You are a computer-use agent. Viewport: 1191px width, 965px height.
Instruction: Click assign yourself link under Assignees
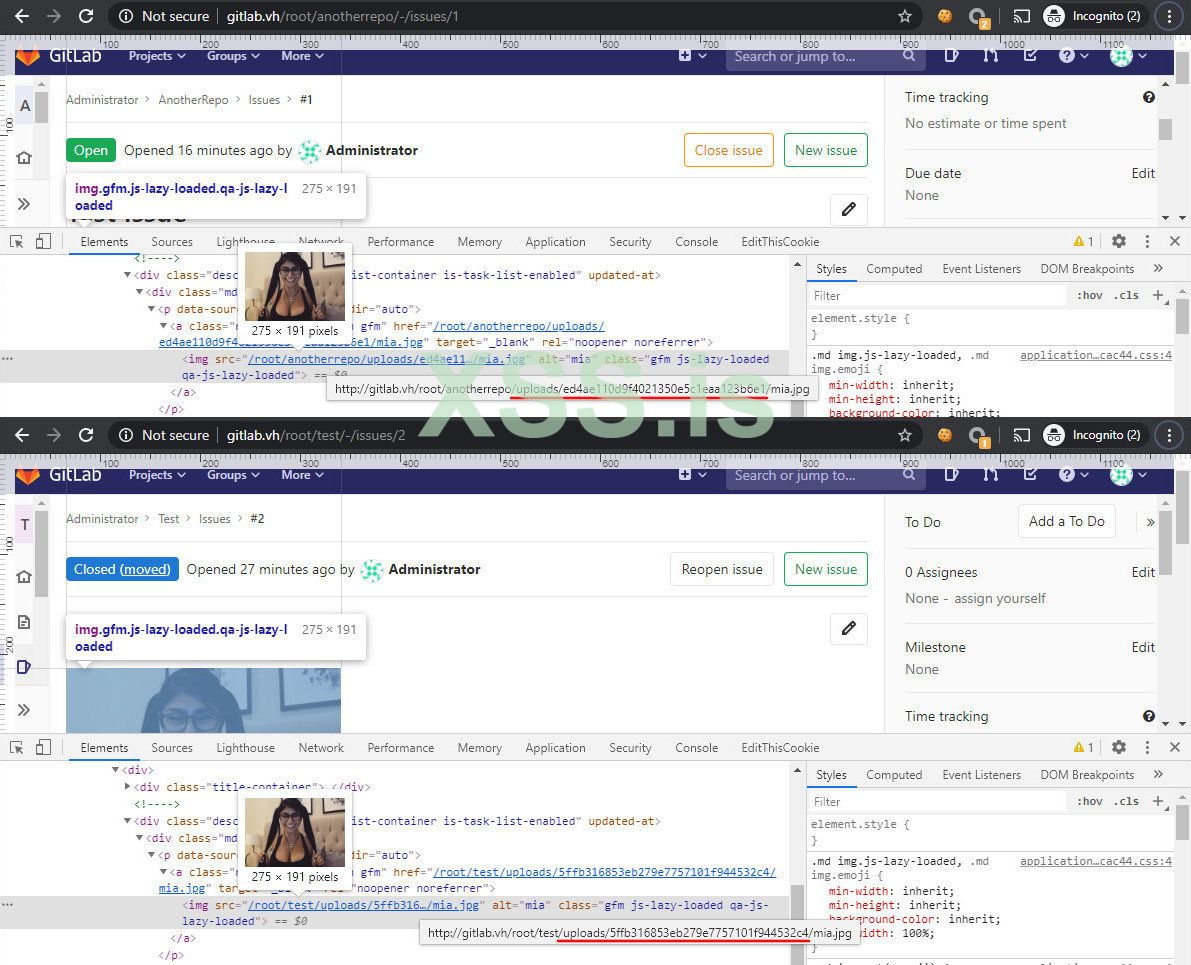pyautogui.click(x=1000, y=598)
